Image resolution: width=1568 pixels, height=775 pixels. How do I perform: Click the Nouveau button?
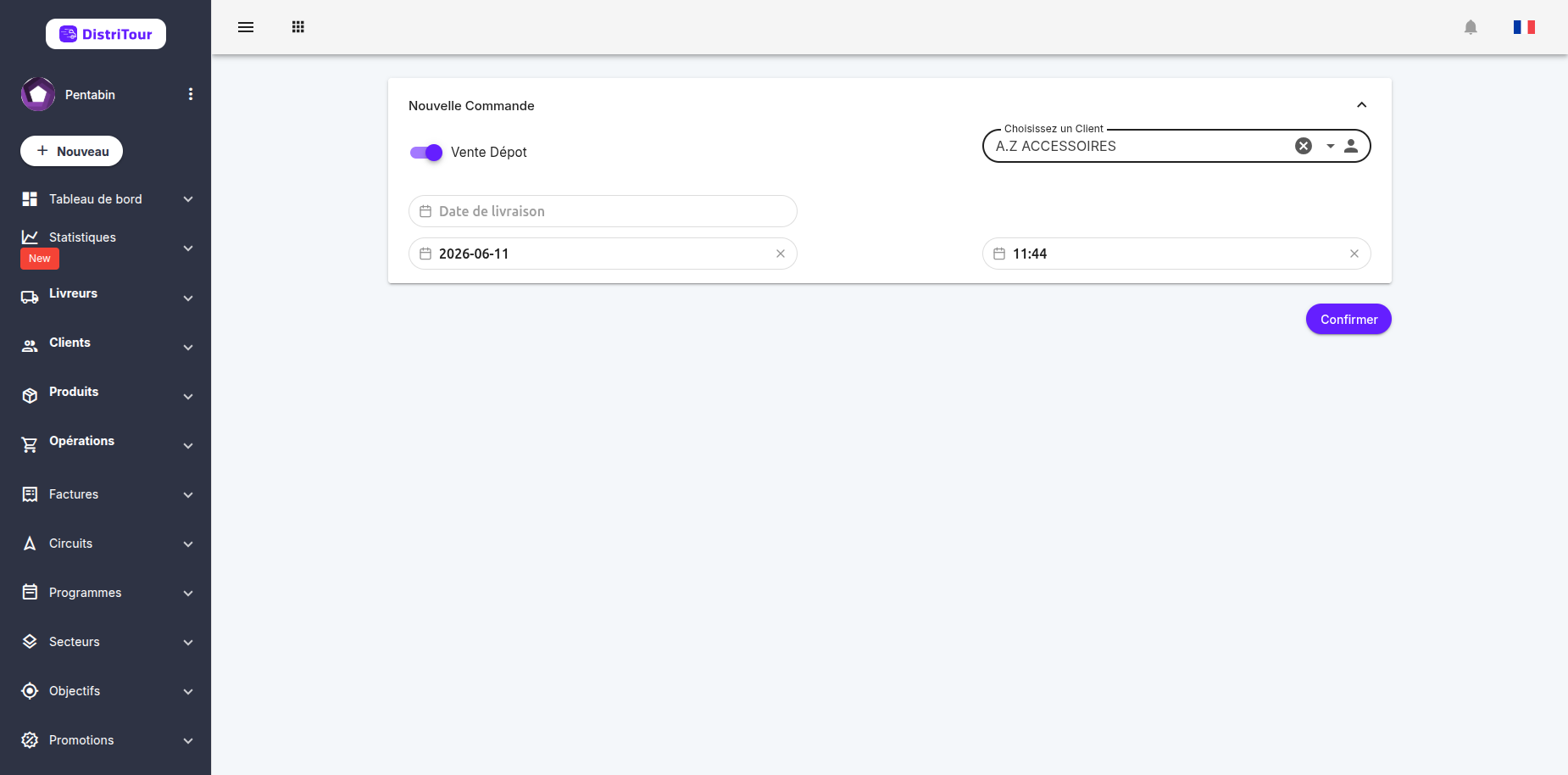72,151
